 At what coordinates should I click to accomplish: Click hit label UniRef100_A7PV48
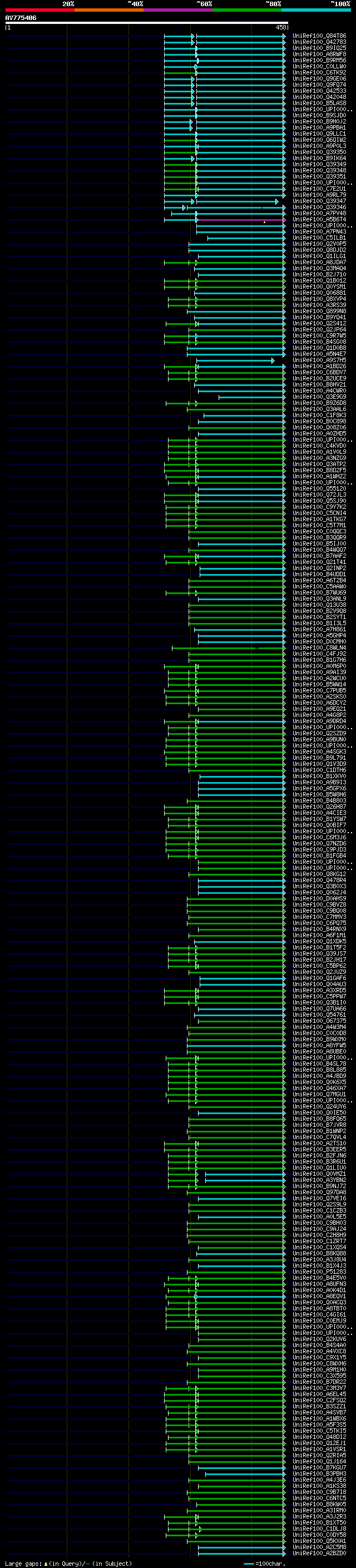coord(319,214)
